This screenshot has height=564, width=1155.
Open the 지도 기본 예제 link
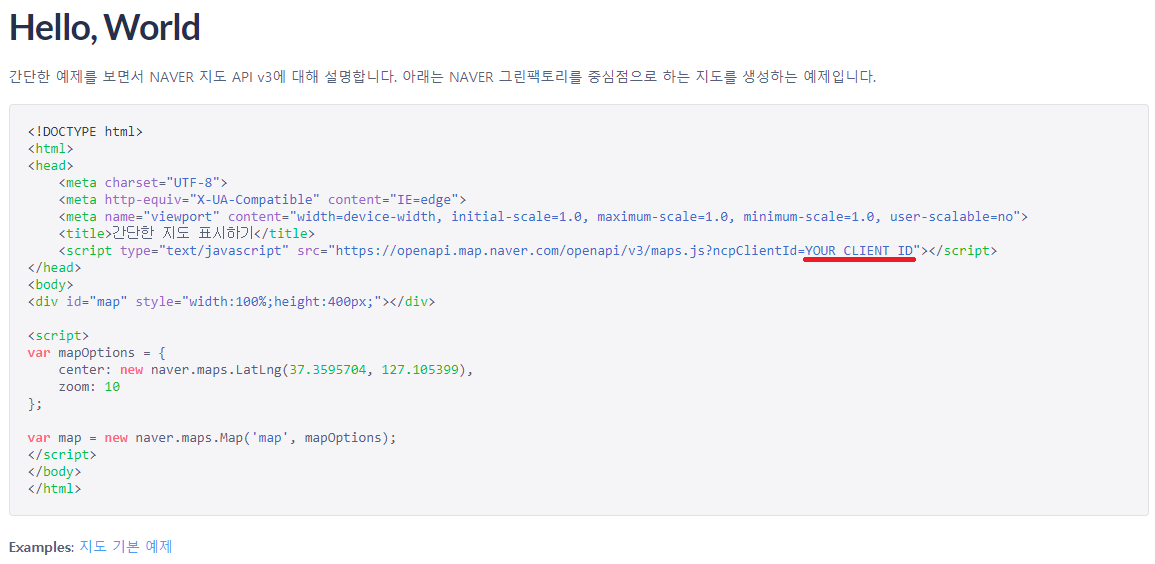(x=125, y=546)
